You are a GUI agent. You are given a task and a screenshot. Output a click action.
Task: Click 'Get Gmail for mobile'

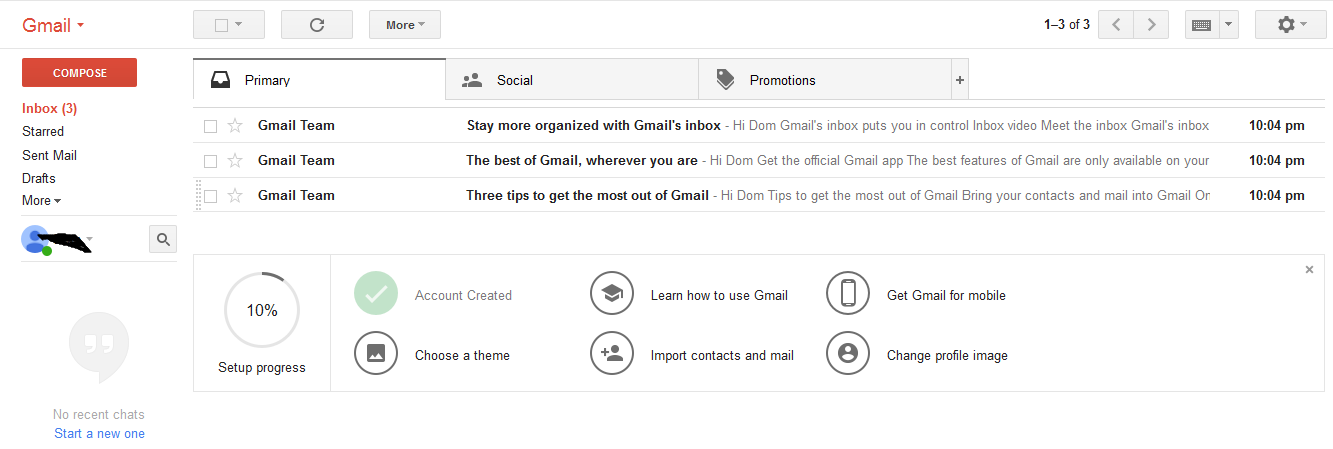[946, 295]
